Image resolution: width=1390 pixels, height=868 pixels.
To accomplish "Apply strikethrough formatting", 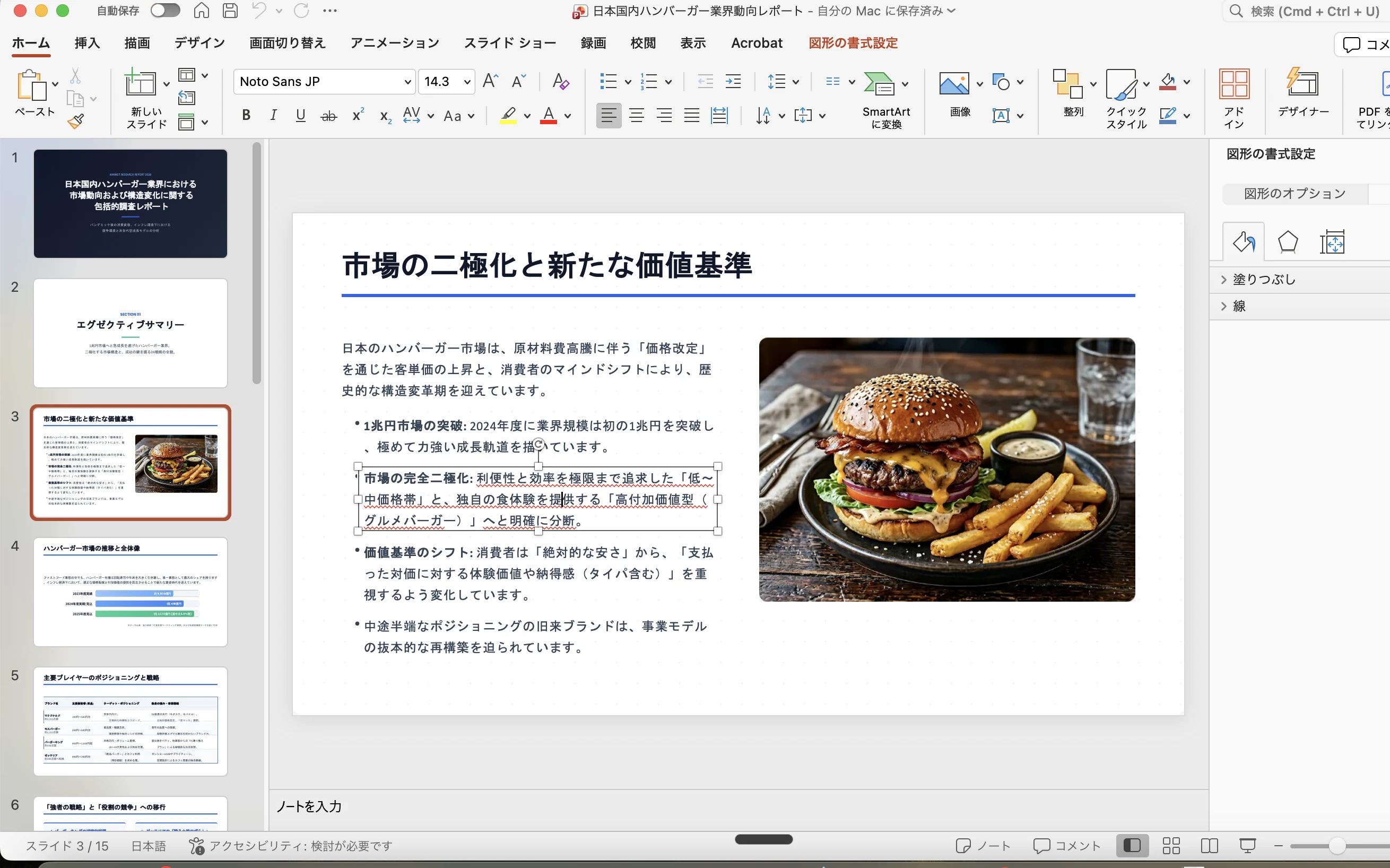I will [328, 116].
